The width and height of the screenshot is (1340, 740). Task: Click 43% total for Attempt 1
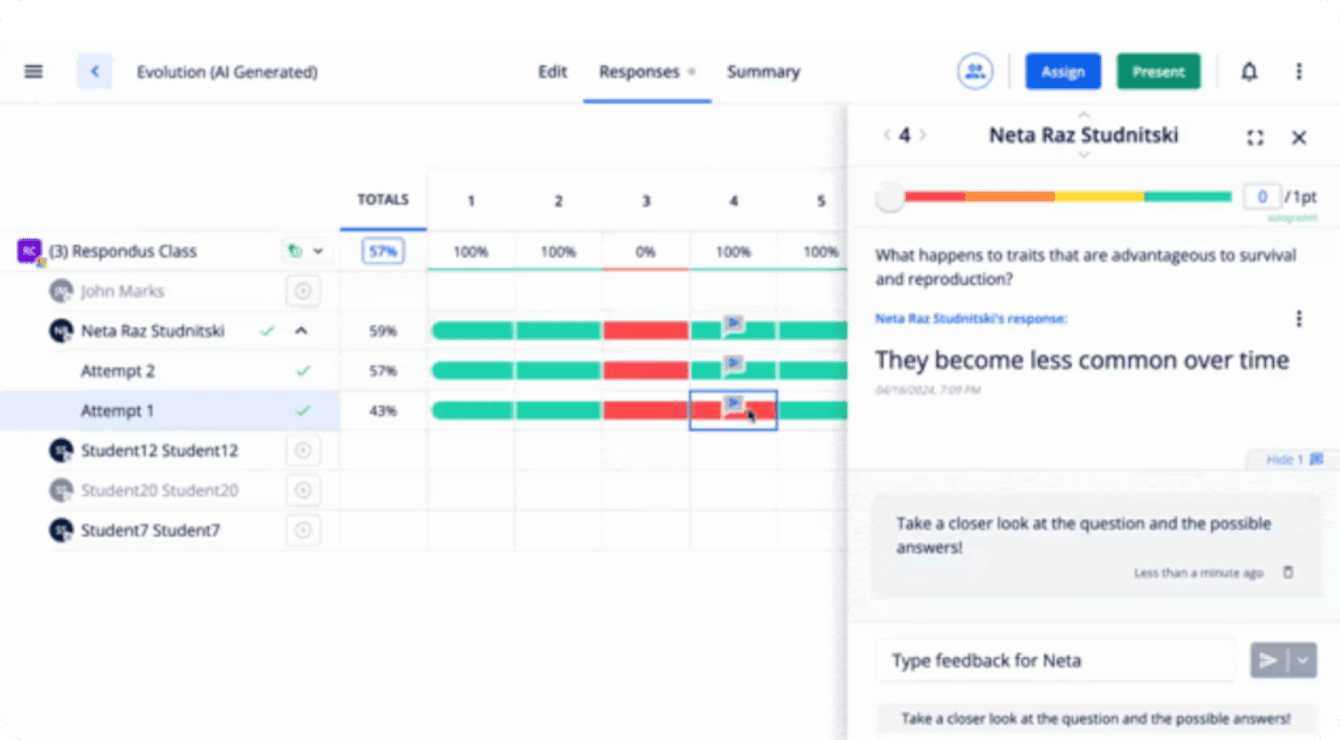[383, 411]
